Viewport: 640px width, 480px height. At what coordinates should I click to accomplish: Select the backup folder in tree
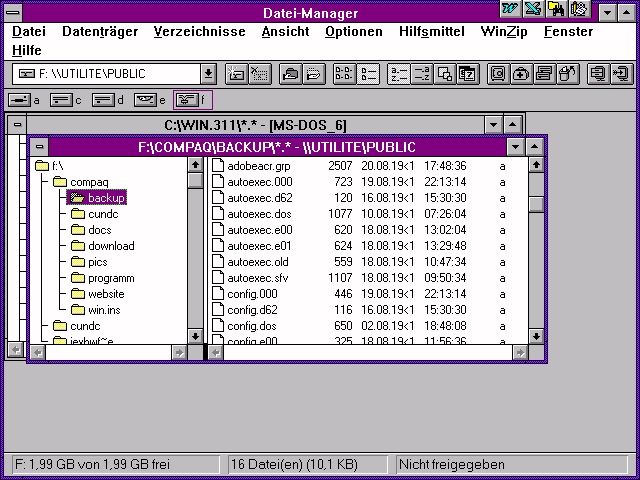coord(98,198)
